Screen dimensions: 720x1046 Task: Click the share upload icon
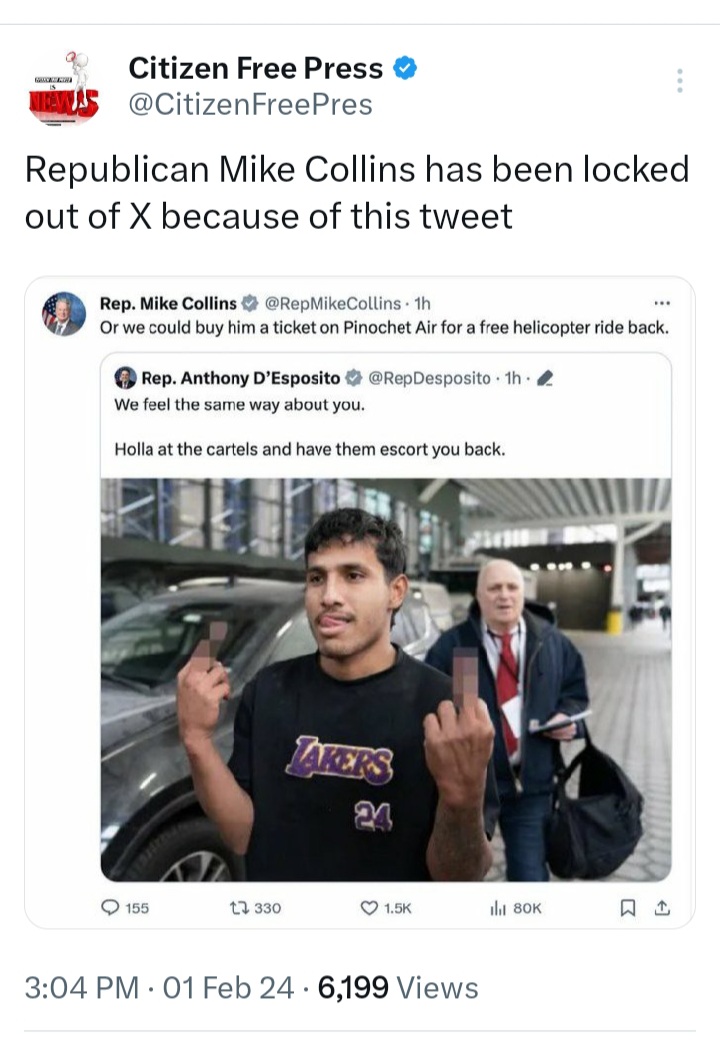(662, 908)
